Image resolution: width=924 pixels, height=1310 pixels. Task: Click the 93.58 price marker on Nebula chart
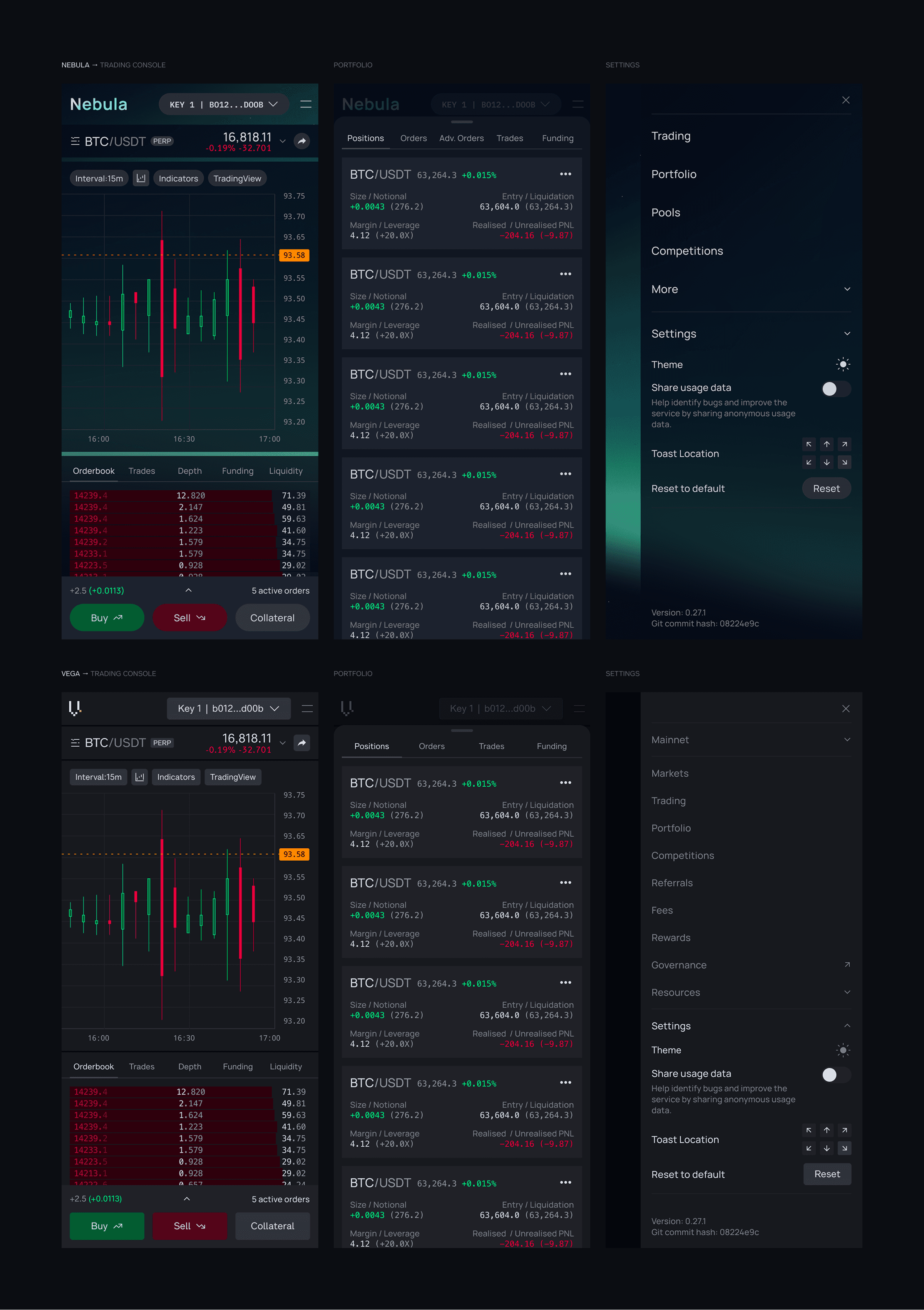tap(294, 255)
